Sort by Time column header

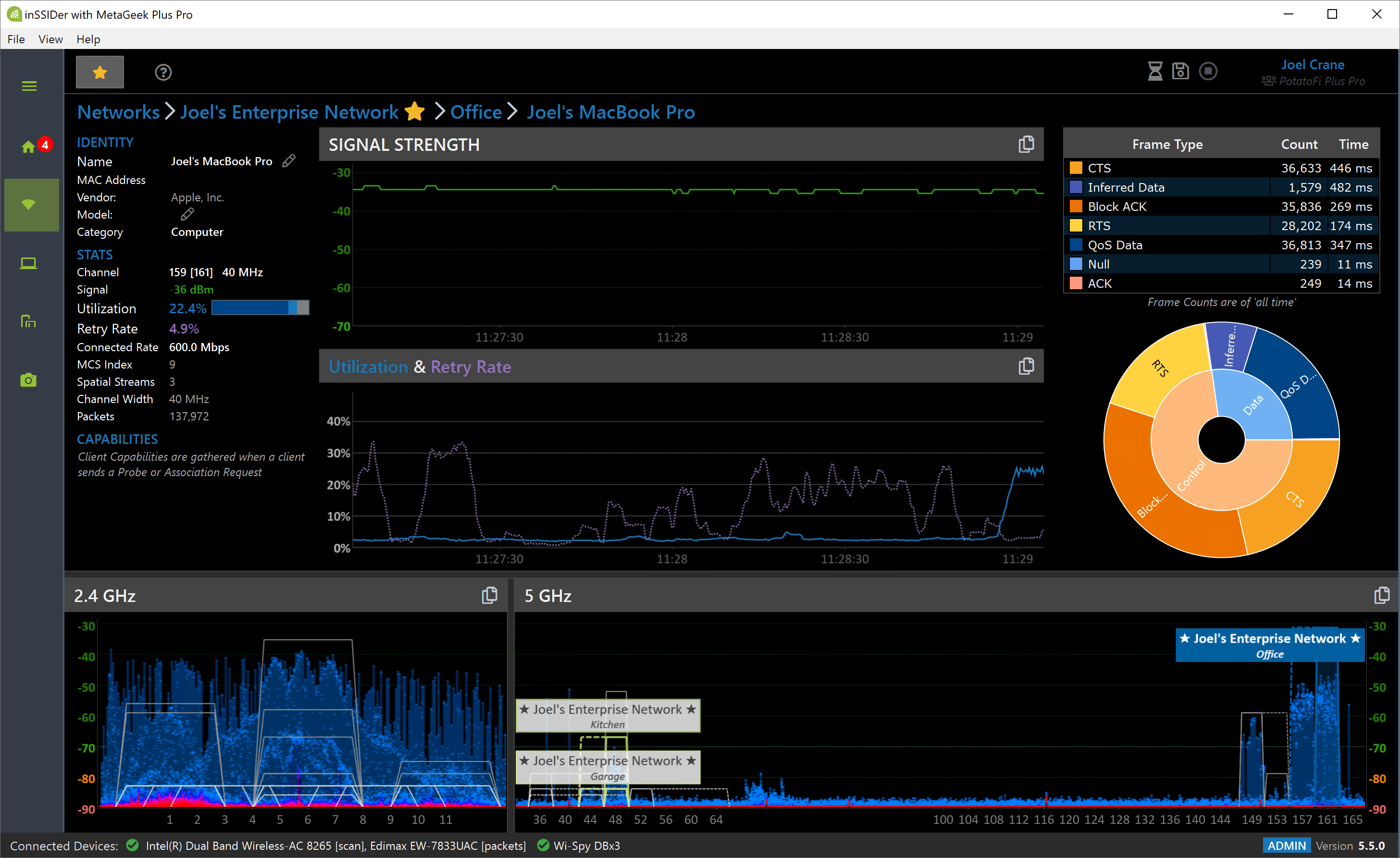1353,144
